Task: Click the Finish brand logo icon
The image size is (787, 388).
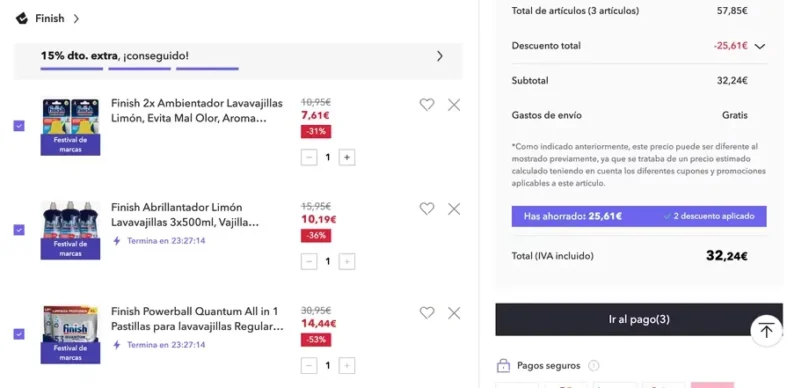Action: pos(22,19)
